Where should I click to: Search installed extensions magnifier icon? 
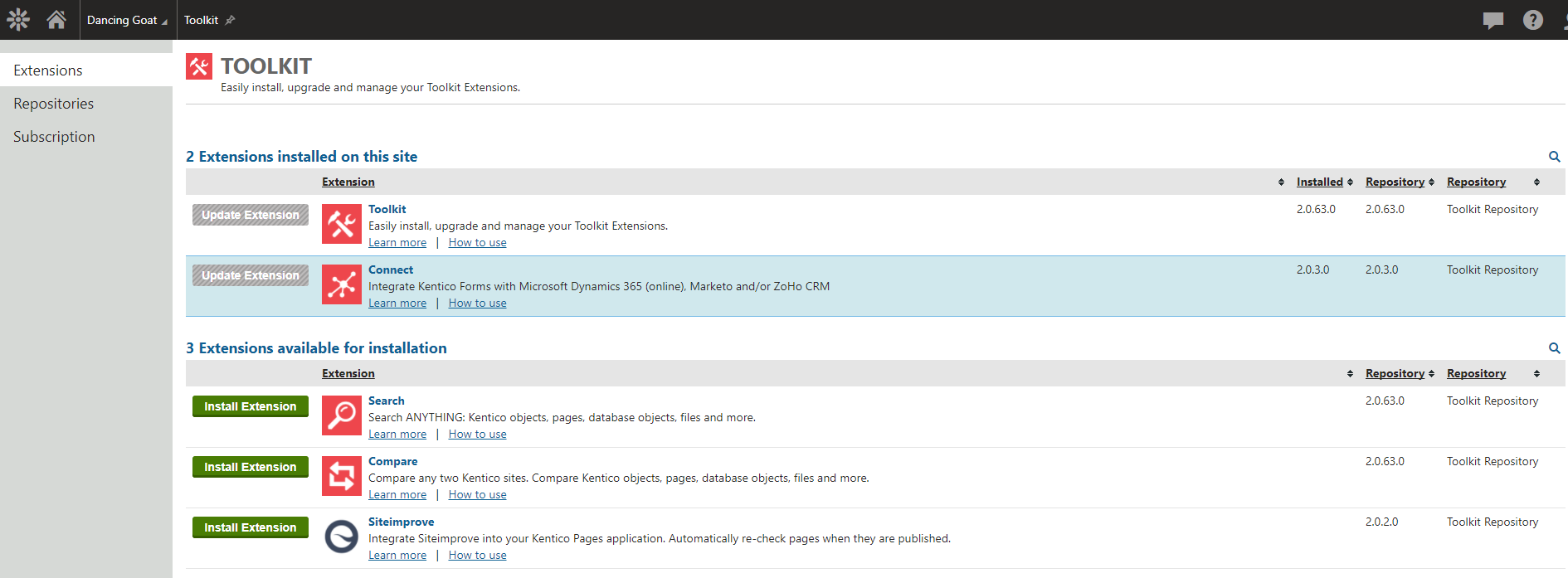(1555, 157)
